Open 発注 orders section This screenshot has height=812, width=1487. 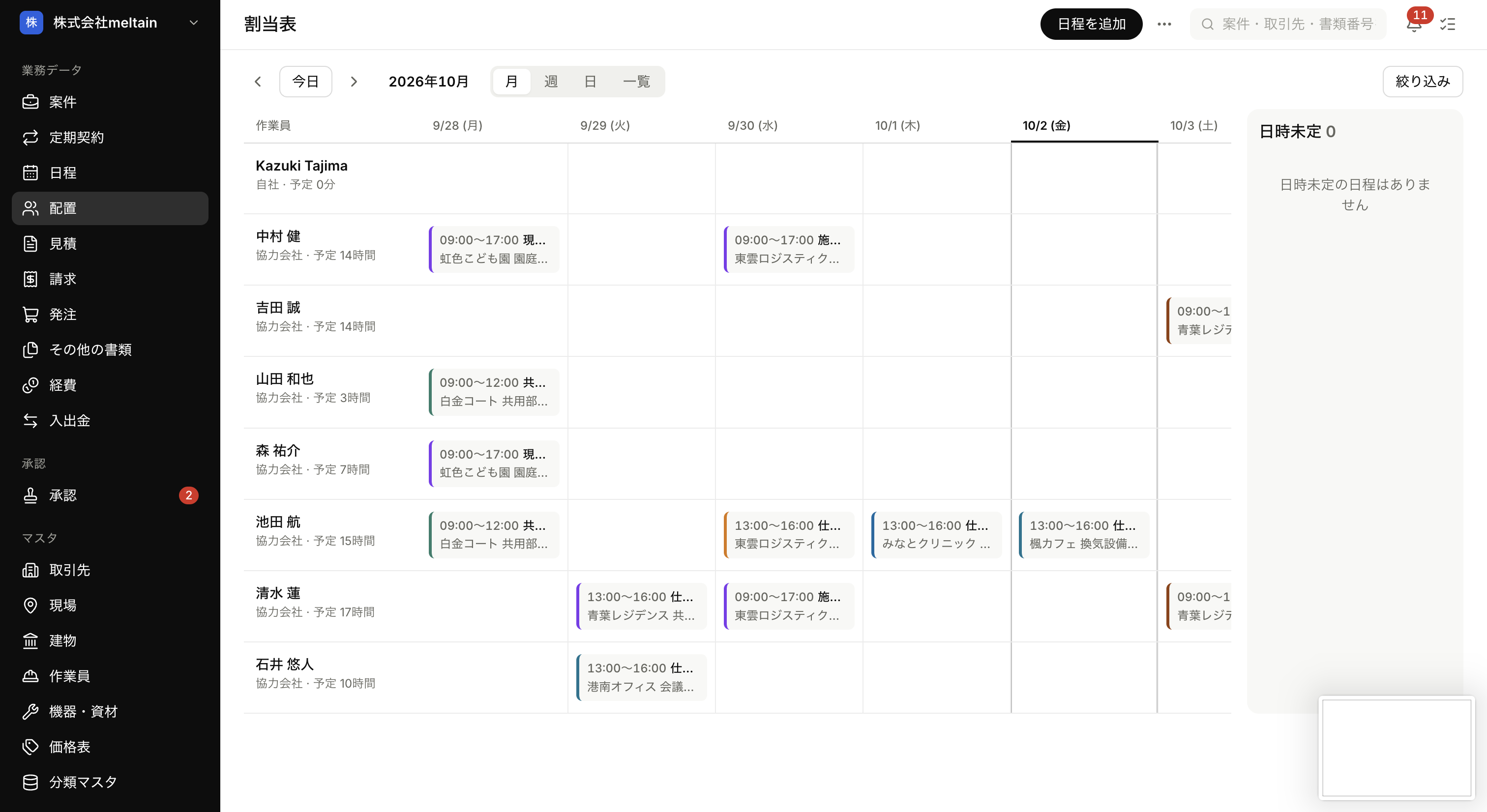110,315
